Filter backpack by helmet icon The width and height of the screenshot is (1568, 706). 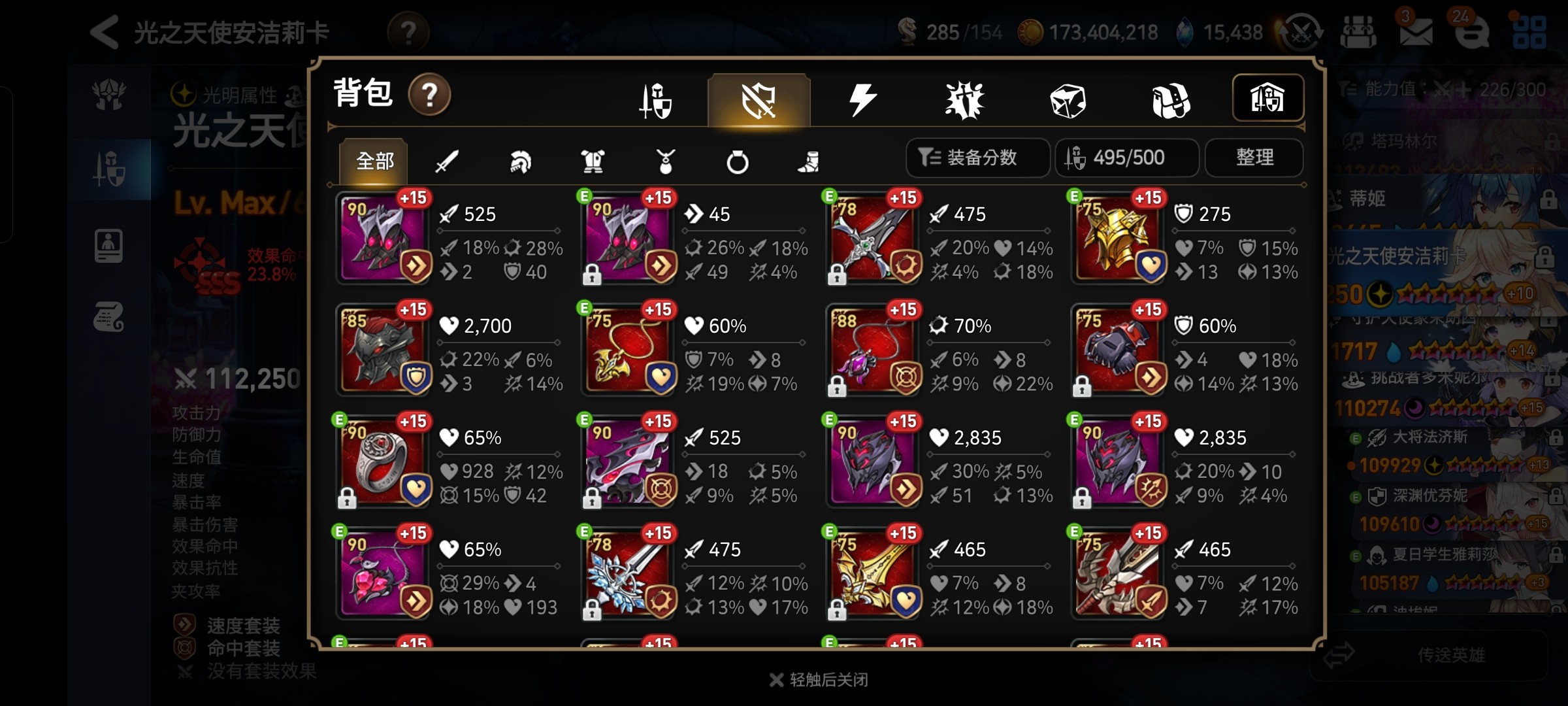[x=520, y=161]
